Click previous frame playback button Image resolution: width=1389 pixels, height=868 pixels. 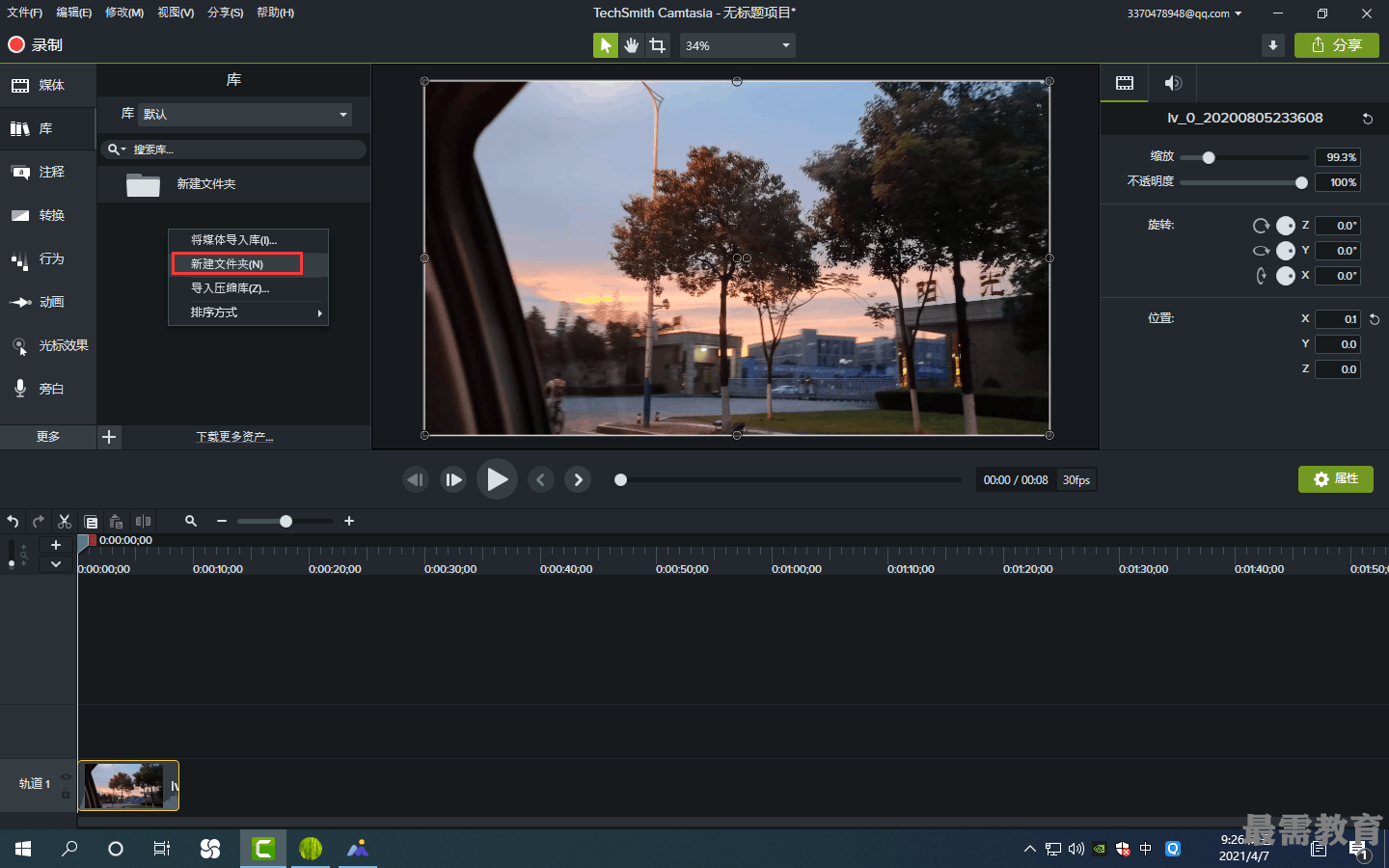coord(416,479)
